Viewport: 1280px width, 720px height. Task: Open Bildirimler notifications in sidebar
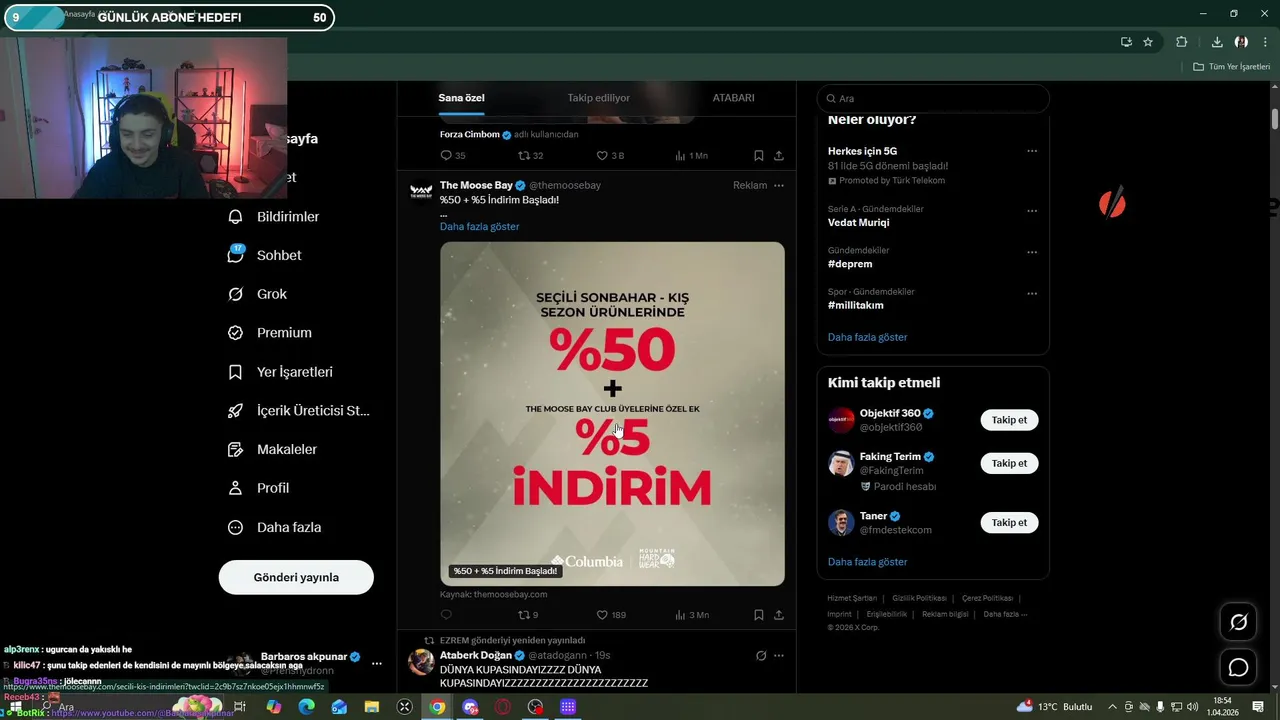click(274, 216)
